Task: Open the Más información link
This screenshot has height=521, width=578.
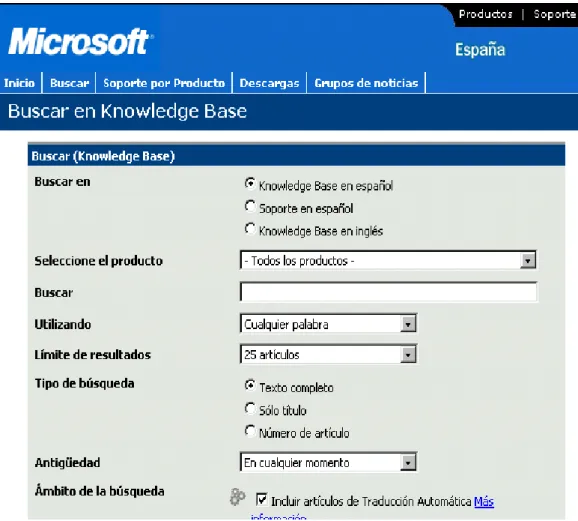Action: [x=484, y=501]
